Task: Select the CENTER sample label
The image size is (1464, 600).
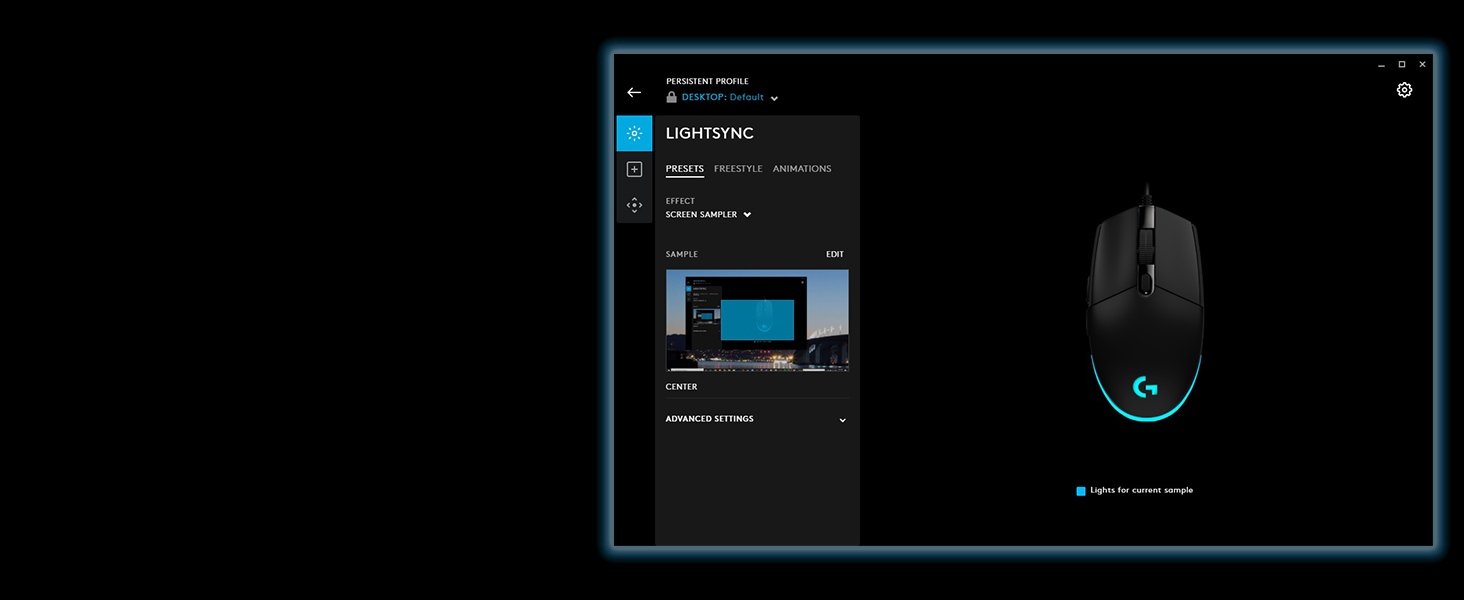Action: (x=682, y=387)
